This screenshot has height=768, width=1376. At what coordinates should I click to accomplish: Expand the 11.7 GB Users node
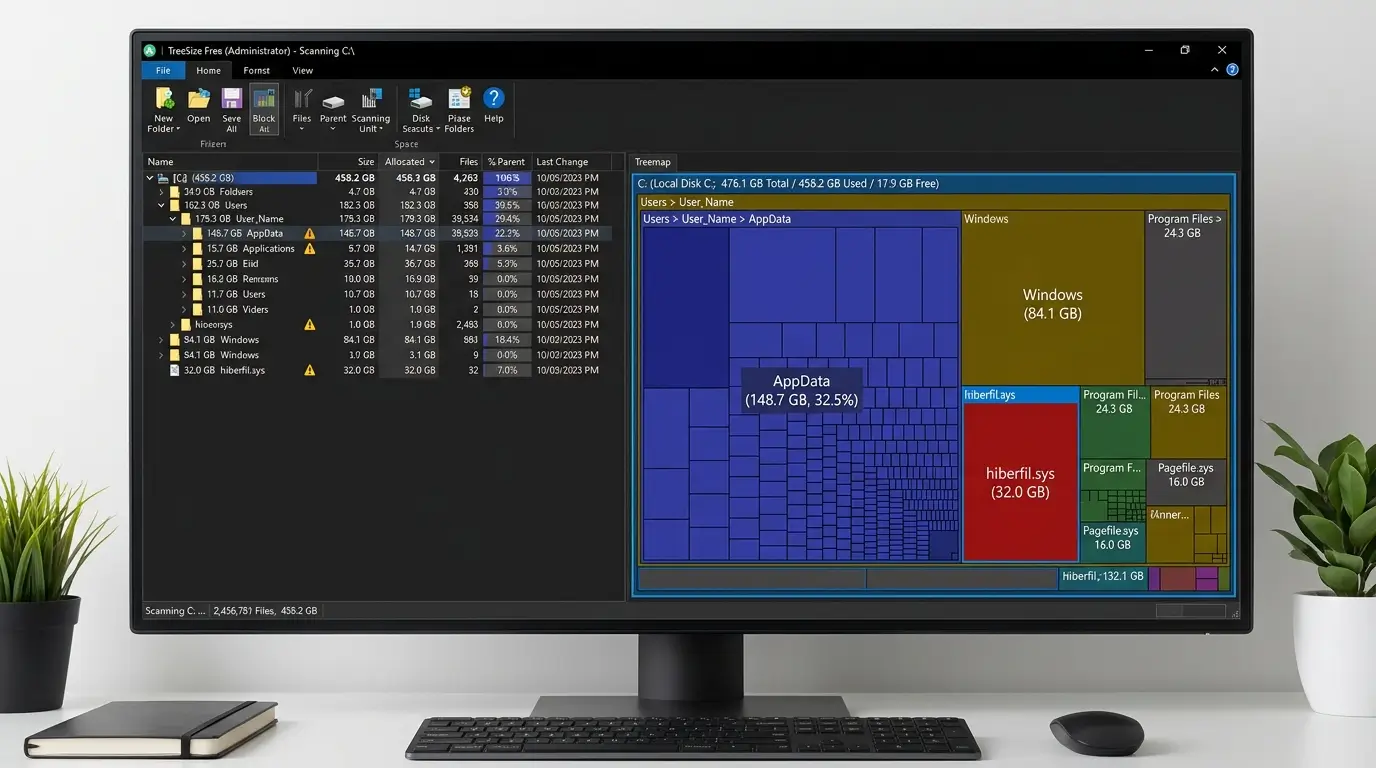click(184, 295)
